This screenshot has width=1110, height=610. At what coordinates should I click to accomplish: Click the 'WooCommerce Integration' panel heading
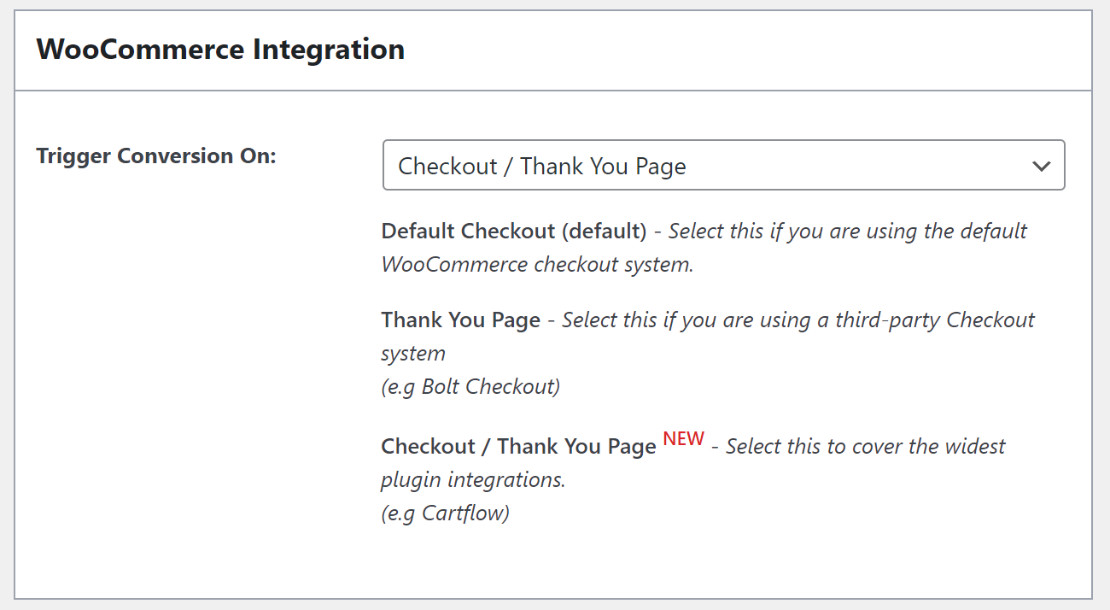[x=220, y=49]
